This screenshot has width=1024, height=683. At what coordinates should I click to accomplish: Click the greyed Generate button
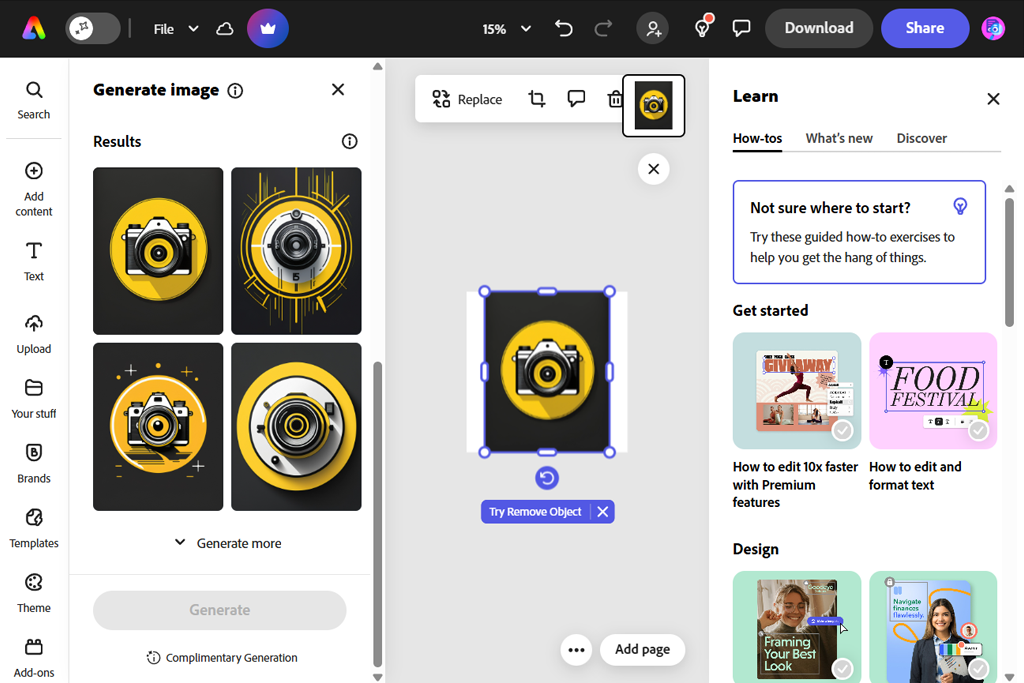coord(219,610)
